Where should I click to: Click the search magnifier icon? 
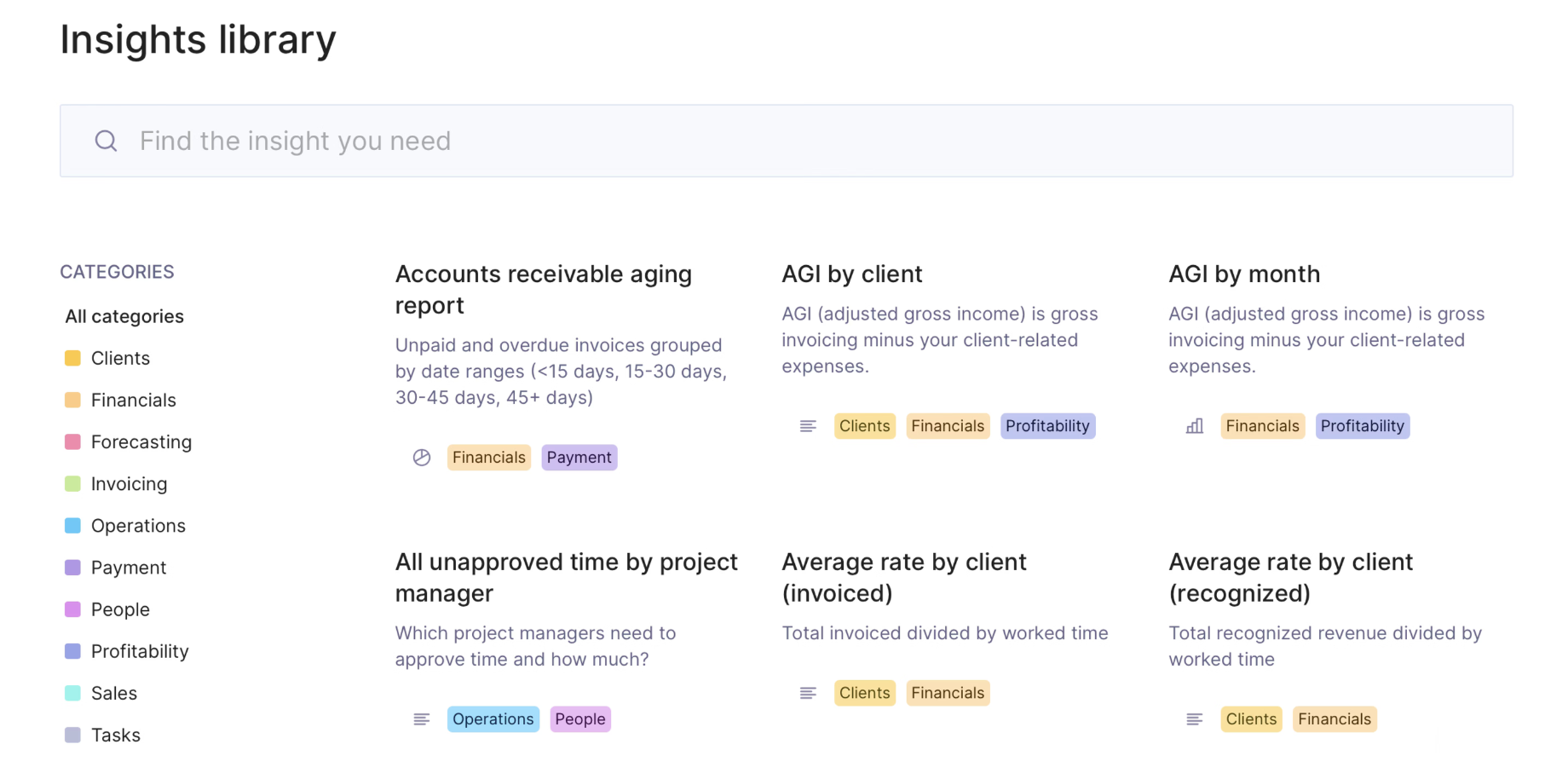pyautogui.click(x=106, y=141)
